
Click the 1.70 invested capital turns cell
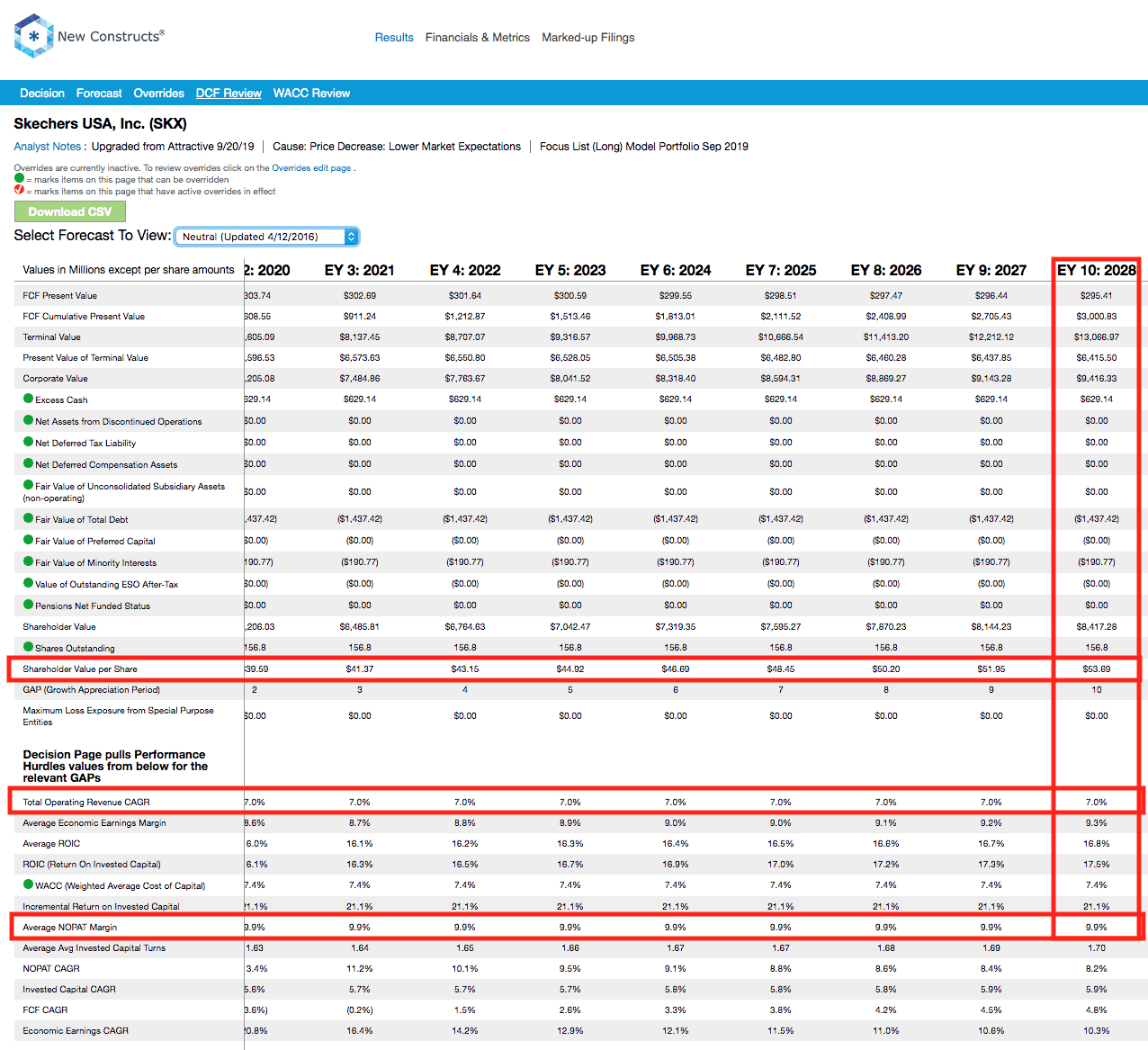click(1097, 947)
